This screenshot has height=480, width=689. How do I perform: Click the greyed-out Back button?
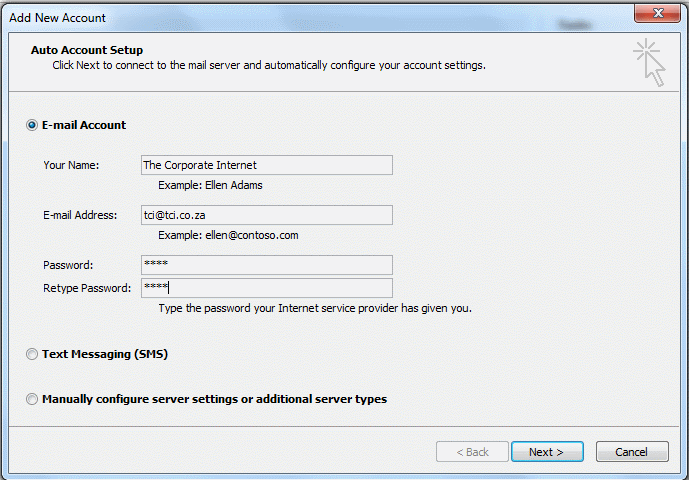tap(472, 452)
